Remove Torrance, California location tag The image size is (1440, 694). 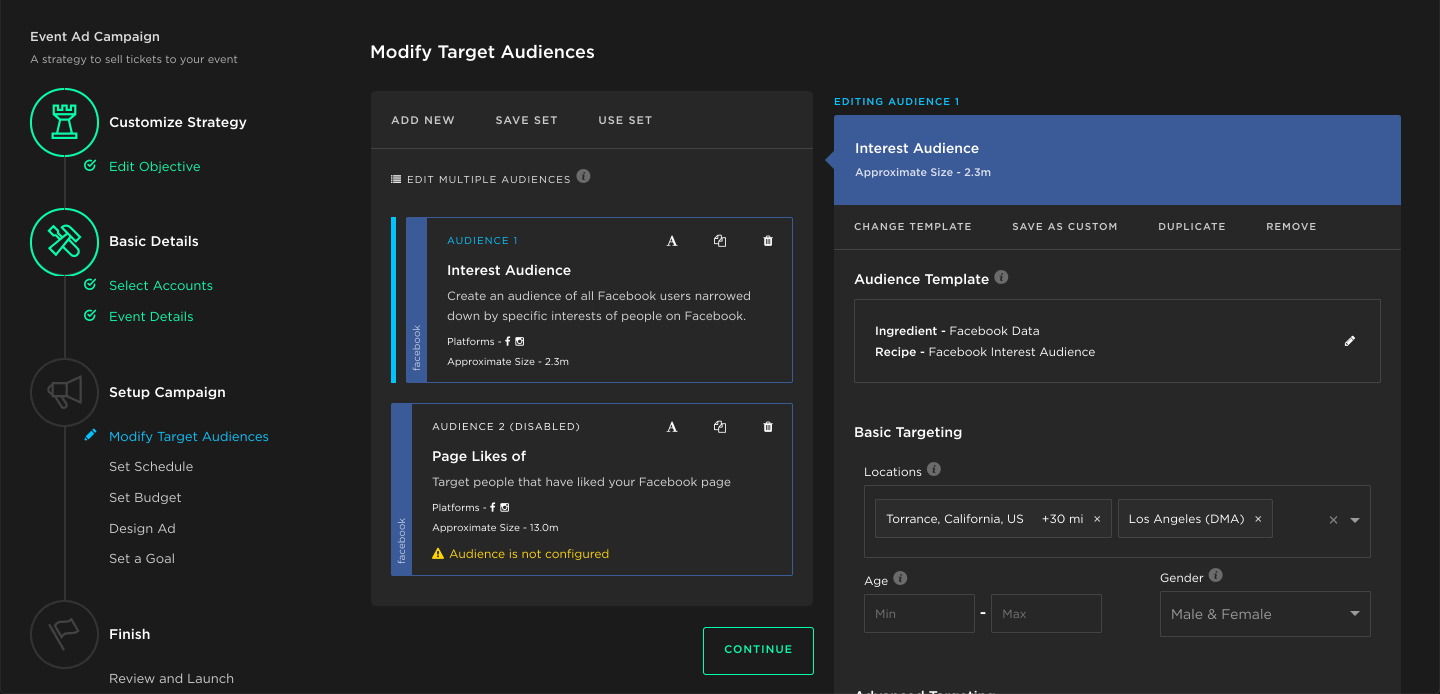[1097, 519]
